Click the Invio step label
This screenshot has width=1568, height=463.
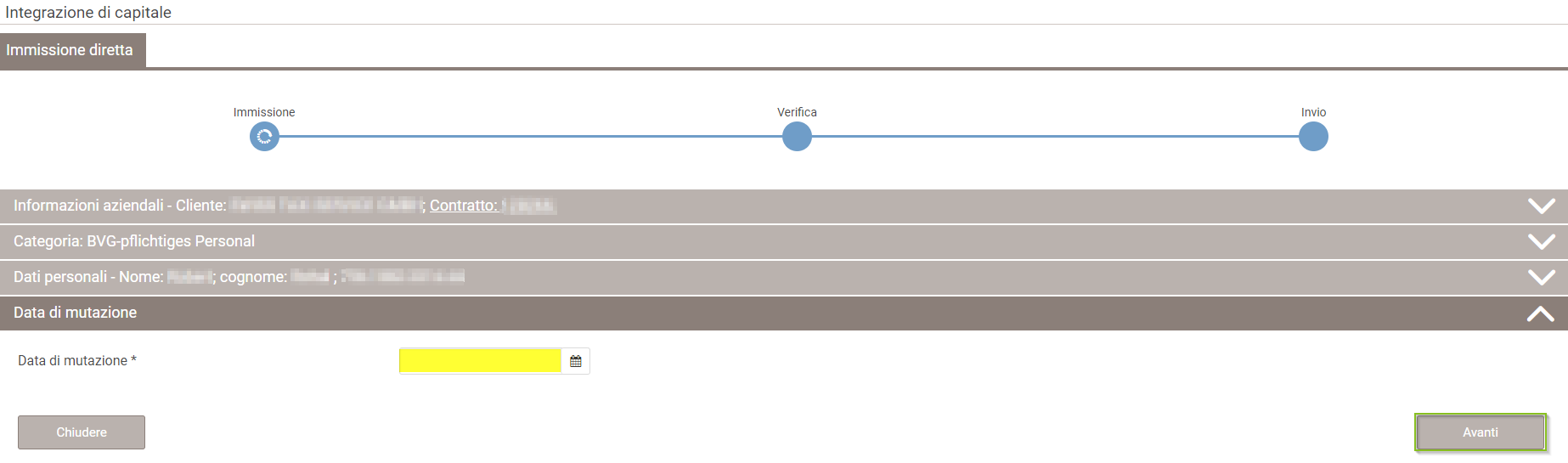click(x=1313, y=112)
